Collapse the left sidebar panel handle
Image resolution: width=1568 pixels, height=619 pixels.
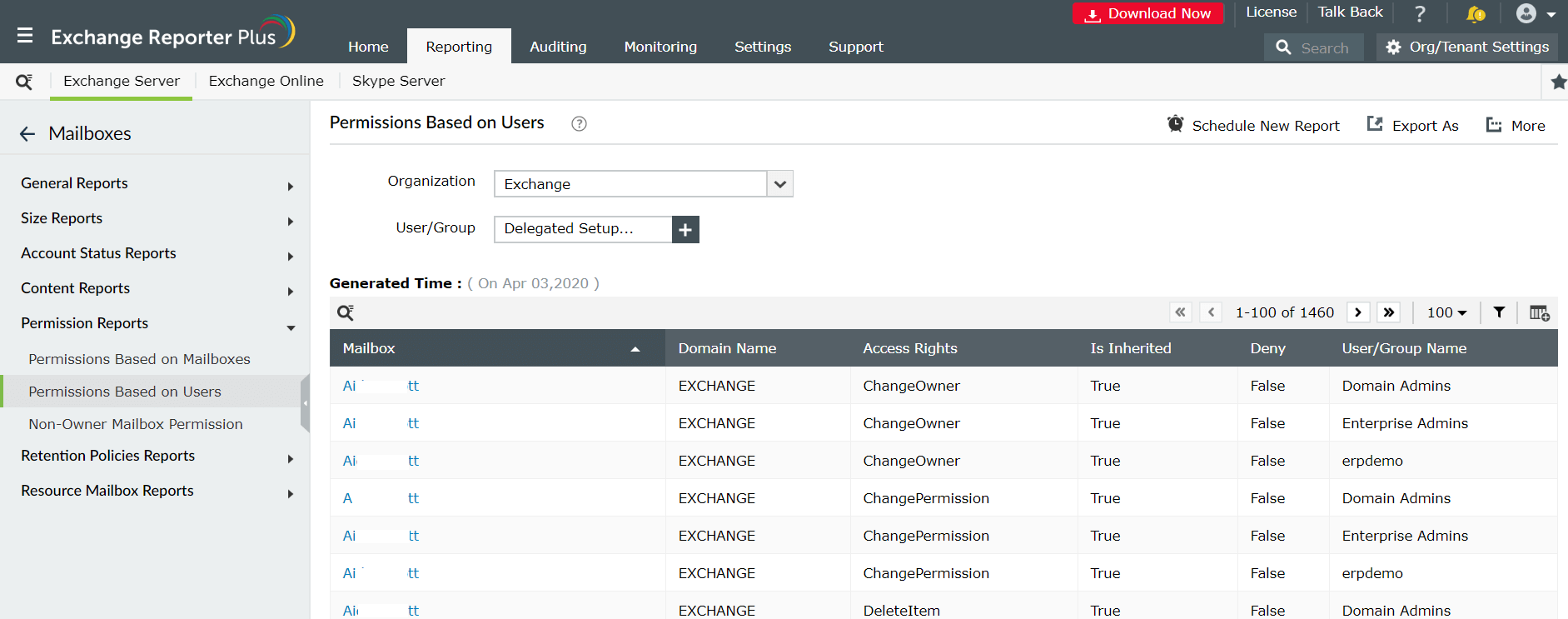pos(306,403)
